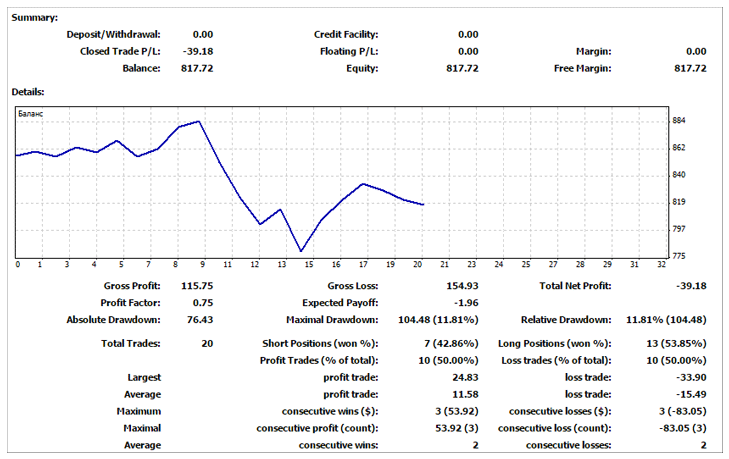Viewport: 729px width, 459px height.
Task: Click the 884 label on the chart's vertical axis
Action: 681,121
